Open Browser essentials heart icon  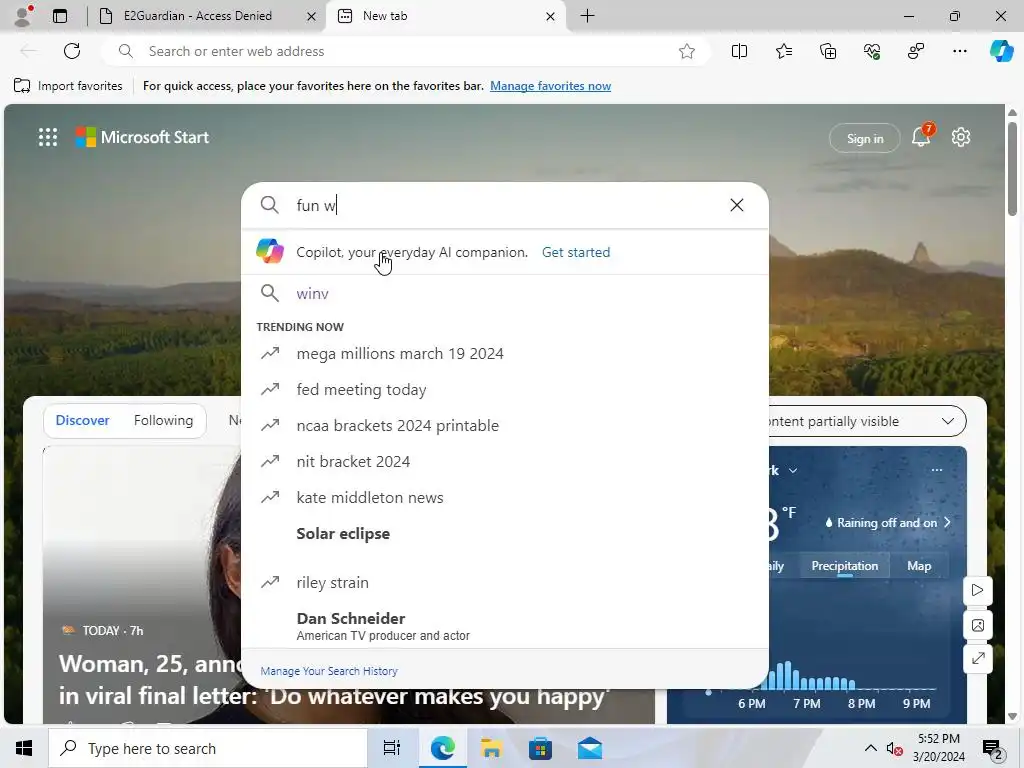[x=872, y=51]
